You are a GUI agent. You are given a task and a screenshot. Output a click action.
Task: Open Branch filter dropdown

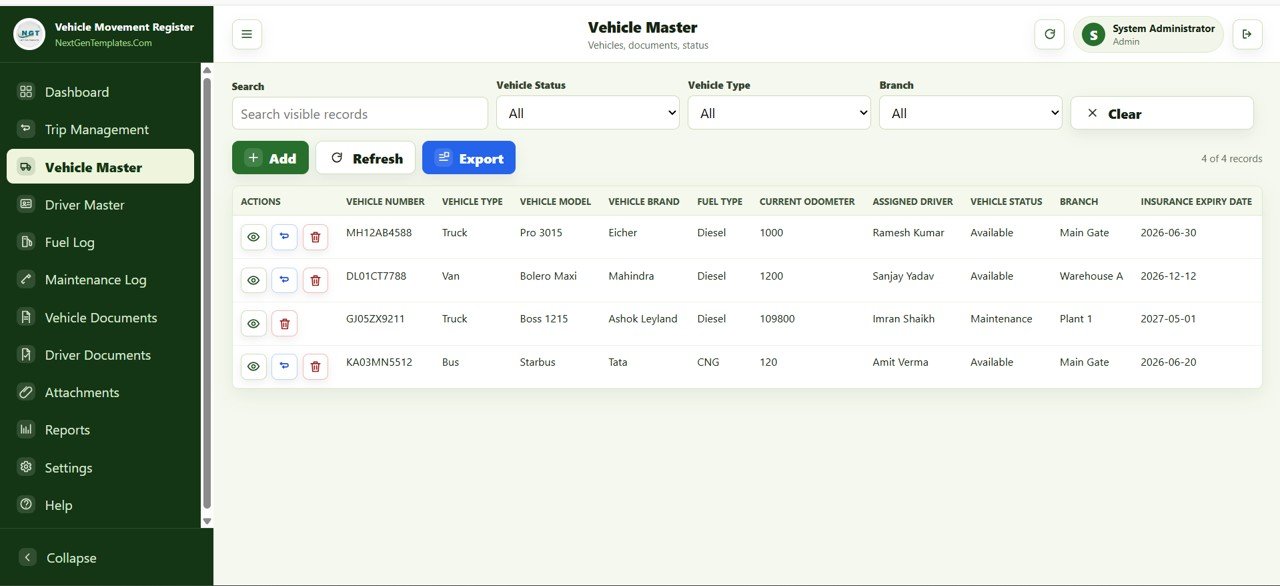click(970, 113)
